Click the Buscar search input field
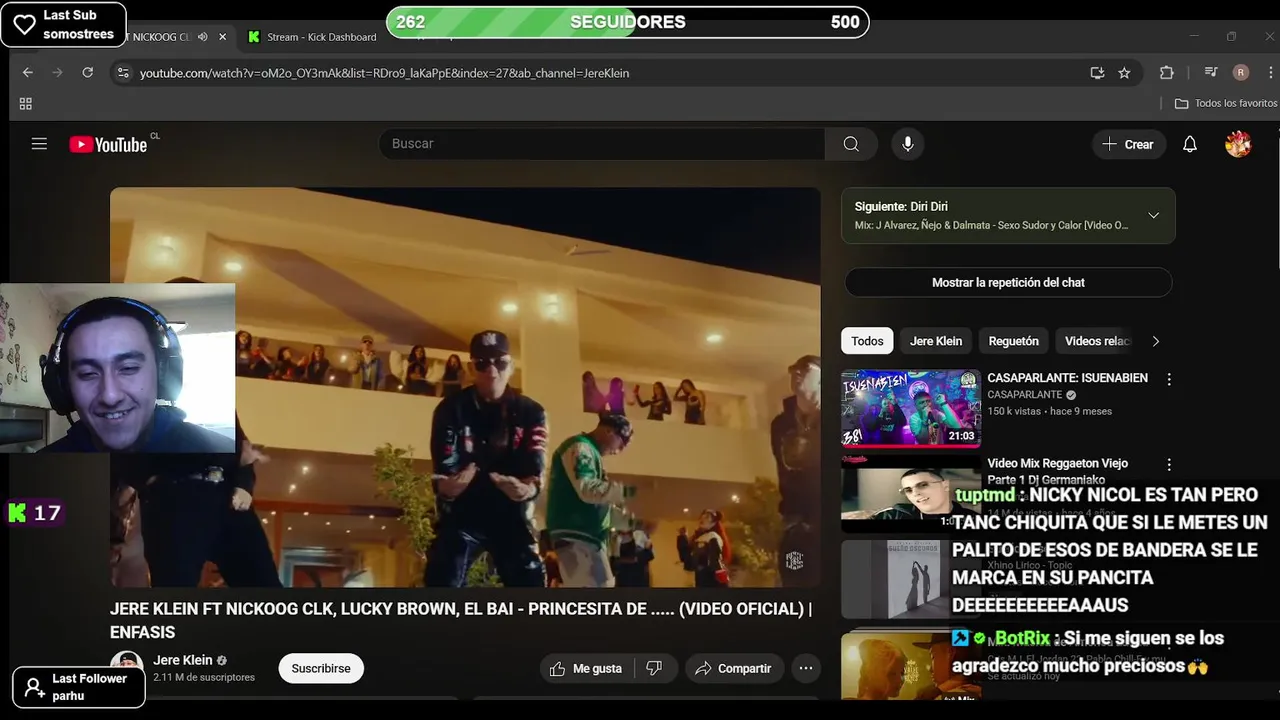 (x=602, y=144)
